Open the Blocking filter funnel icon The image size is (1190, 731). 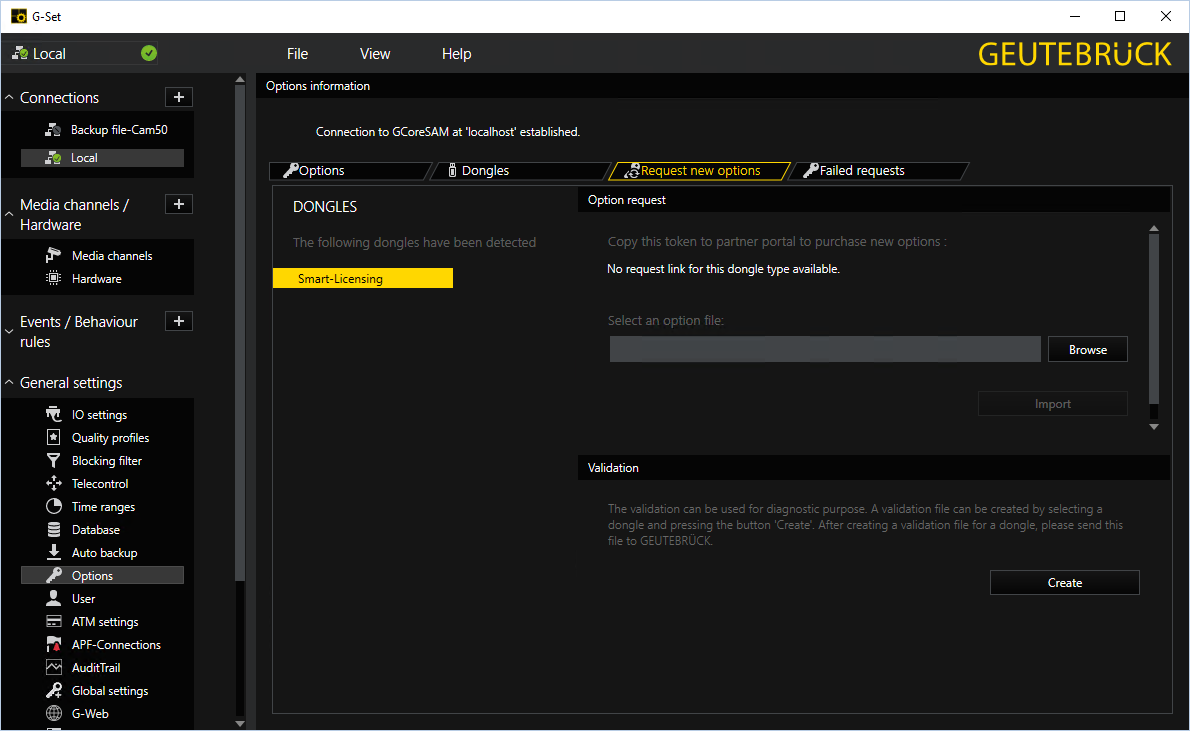[54, 461]
